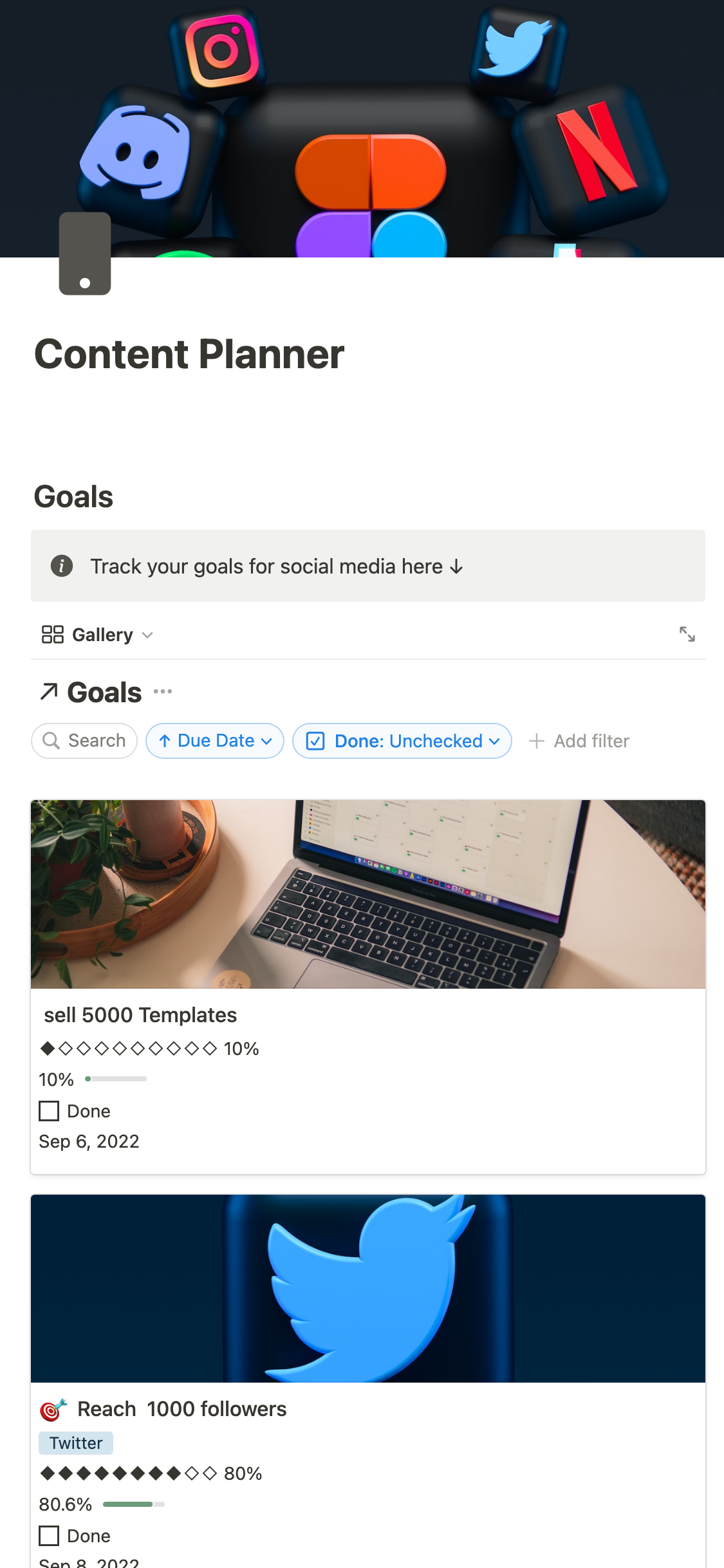
Task: Open the Goals database arrow link icon
Action: click(48, 692)
